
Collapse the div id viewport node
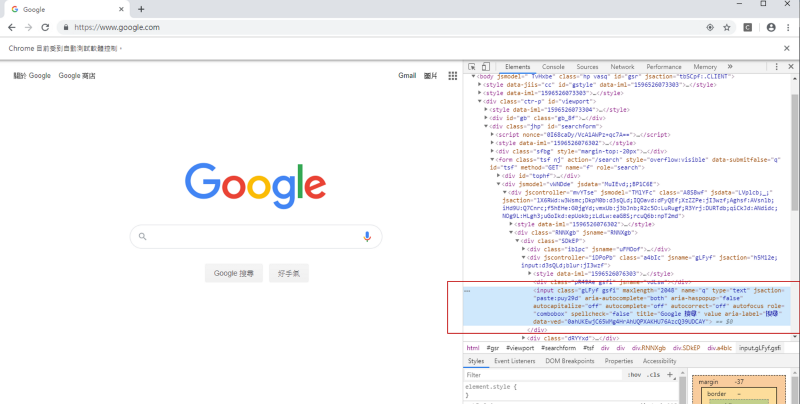pyautogui.click(x=479, y=102)
